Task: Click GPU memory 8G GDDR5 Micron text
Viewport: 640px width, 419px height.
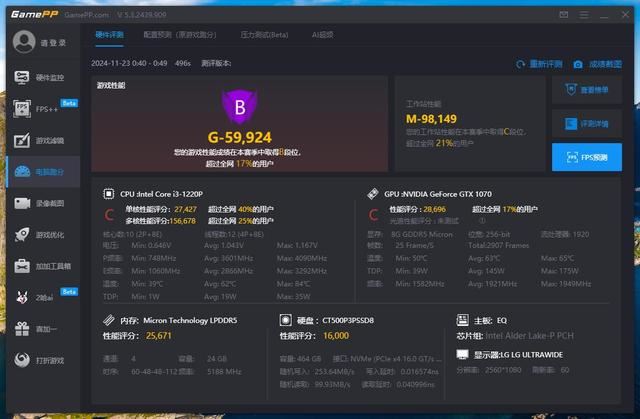Action: tap(422, 234)
